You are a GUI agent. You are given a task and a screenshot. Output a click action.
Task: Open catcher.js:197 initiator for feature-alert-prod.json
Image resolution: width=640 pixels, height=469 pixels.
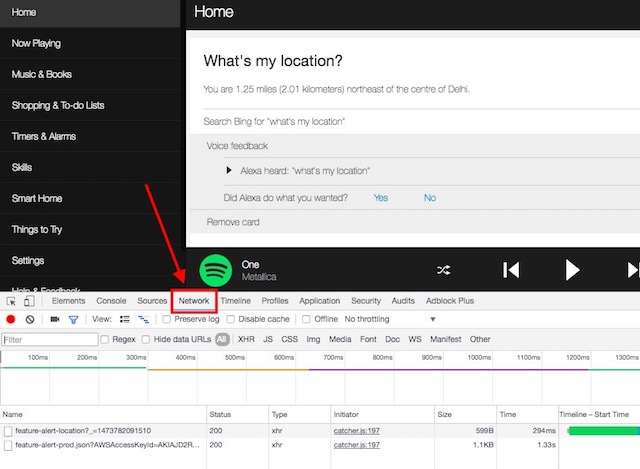point(357,445)
